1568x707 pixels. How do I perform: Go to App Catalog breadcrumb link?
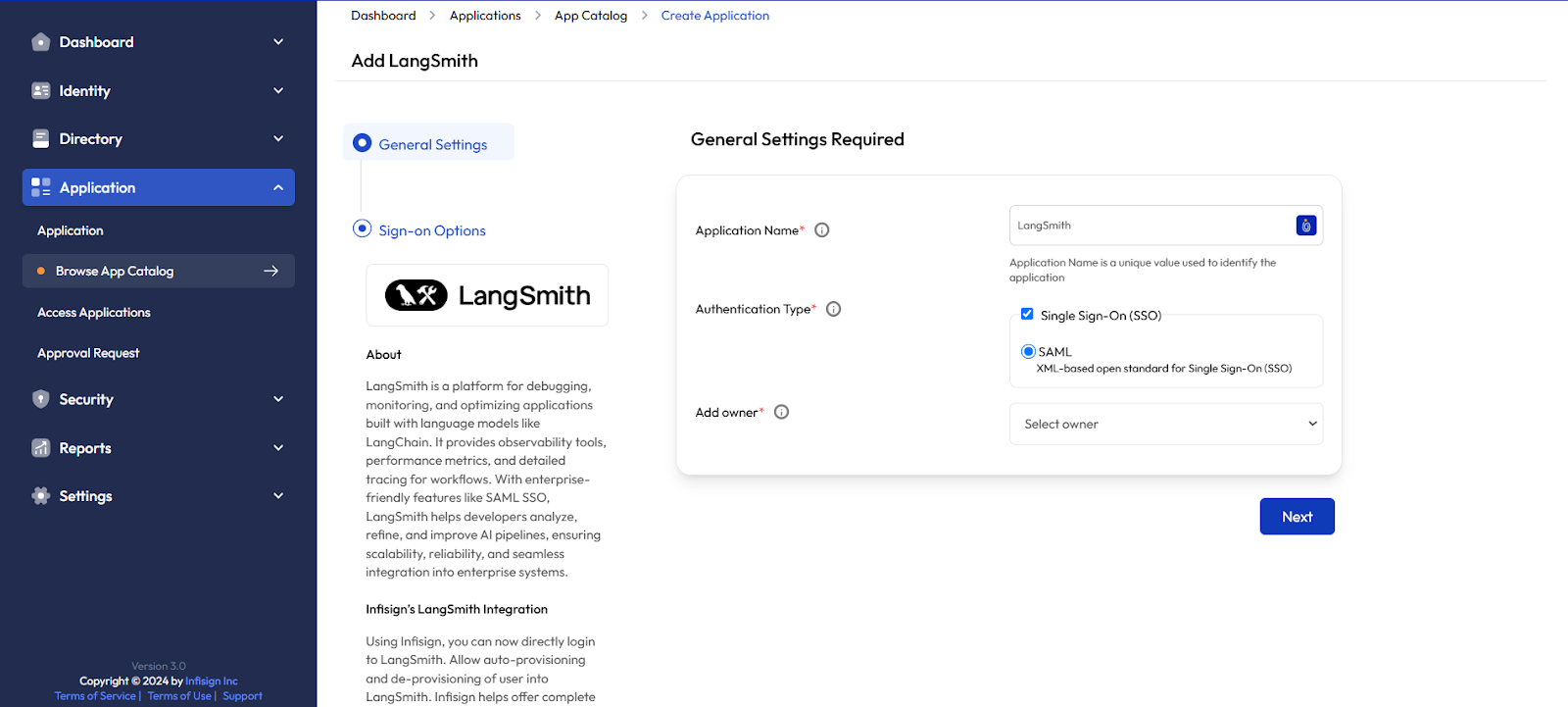pos(591,16)
